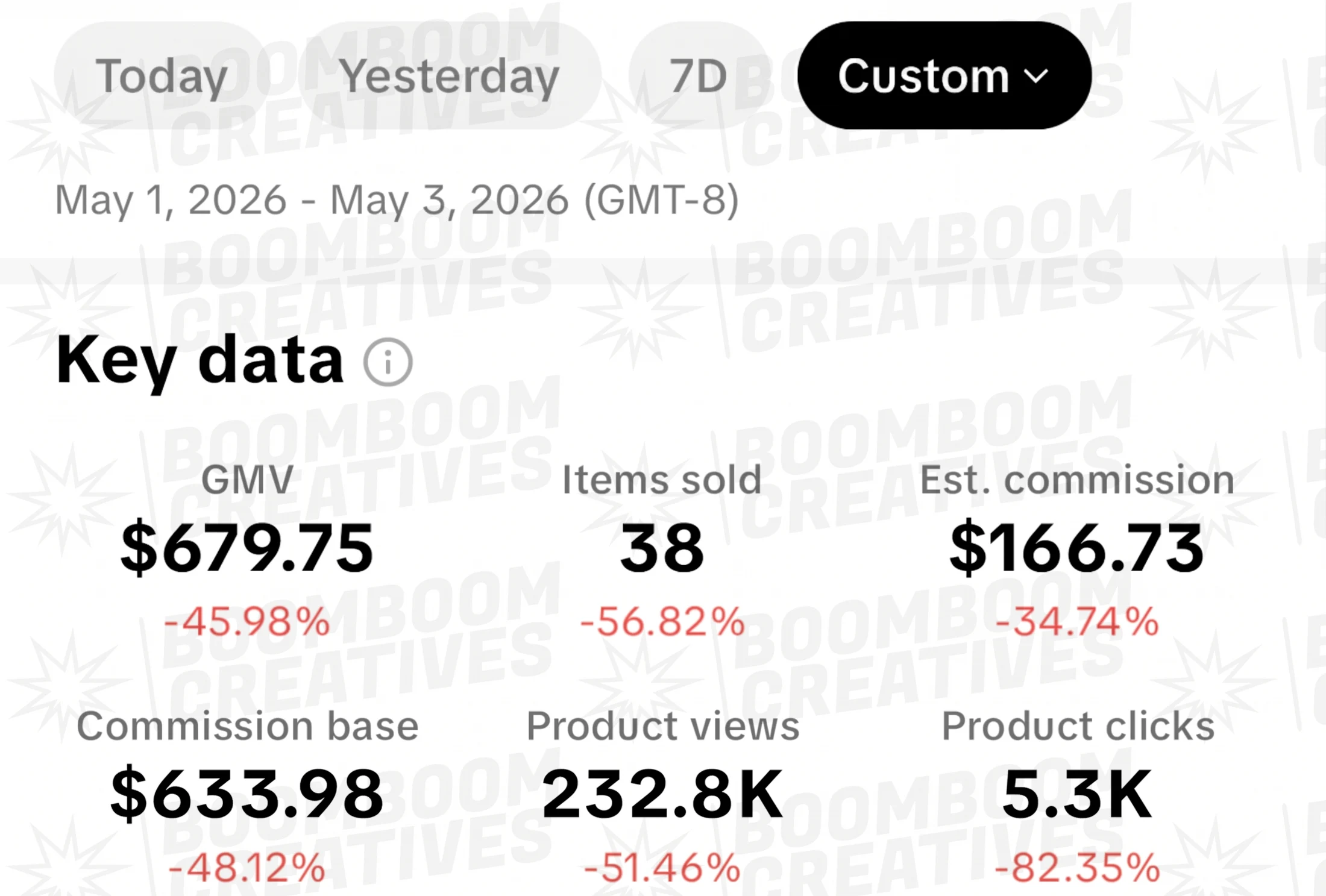This screenshot has width=1326, height=896.
Task: Click the Key data heading
Action: [200, 361]
